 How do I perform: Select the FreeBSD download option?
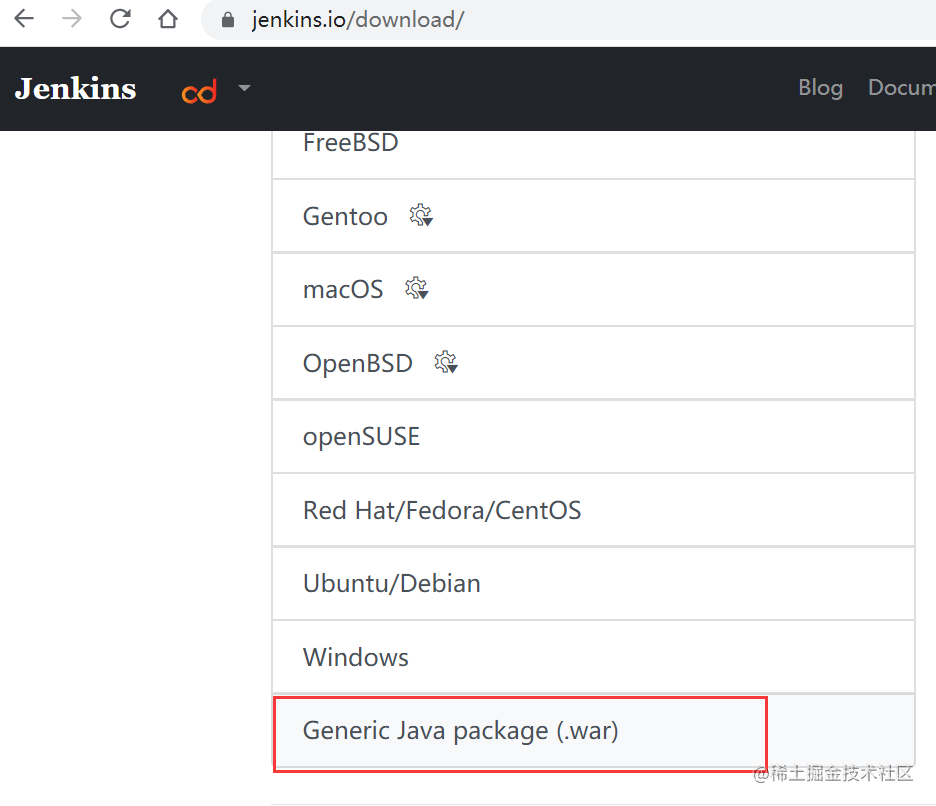[x=350, y=143]
